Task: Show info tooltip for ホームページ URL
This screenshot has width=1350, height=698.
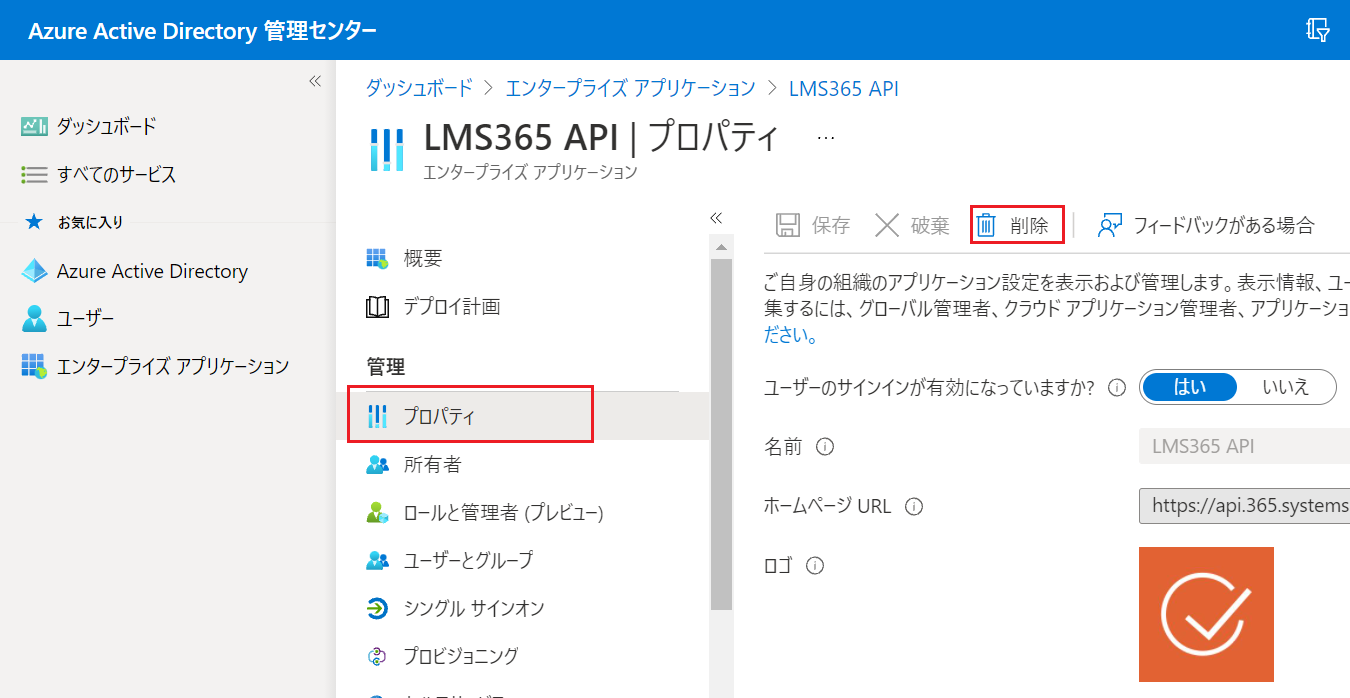Action: click(x=913, y=506)
